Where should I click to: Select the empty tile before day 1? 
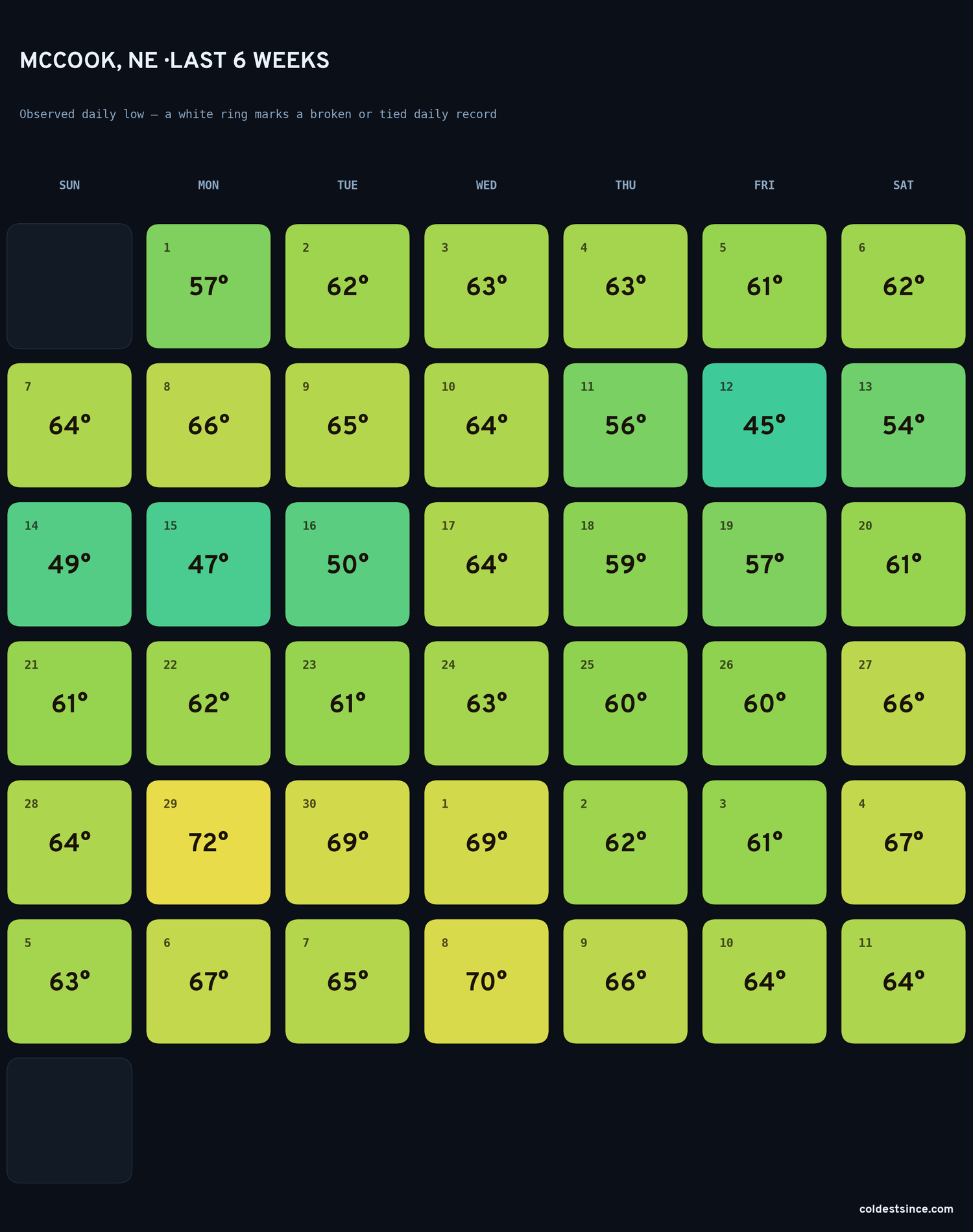point(69,286)
